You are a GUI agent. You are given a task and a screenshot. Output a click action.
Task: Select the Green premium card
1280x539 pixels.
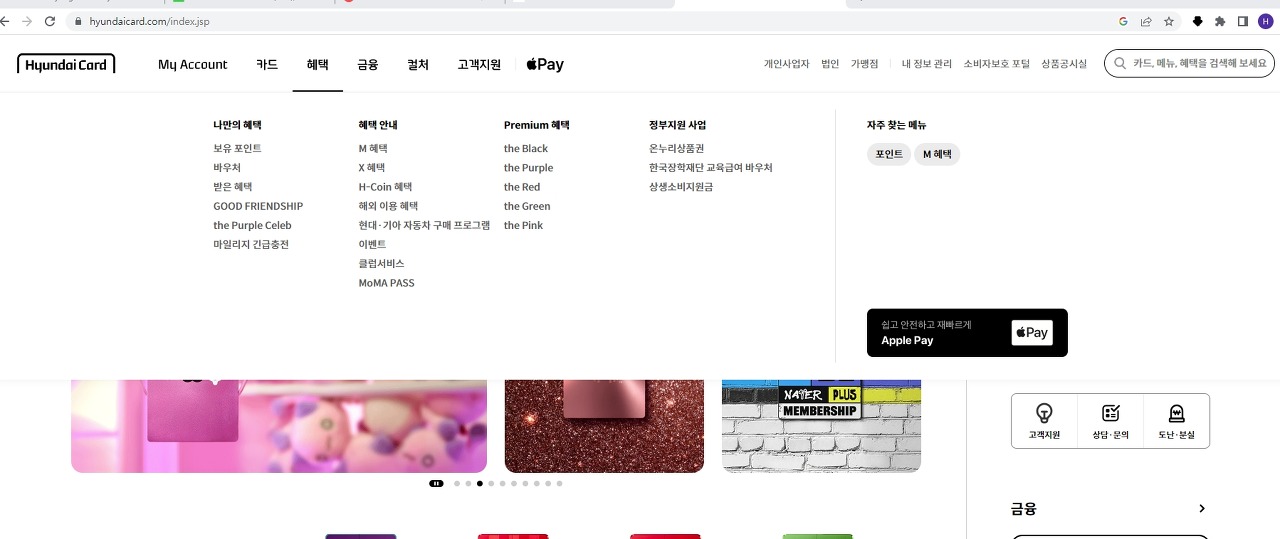(527, 206)
